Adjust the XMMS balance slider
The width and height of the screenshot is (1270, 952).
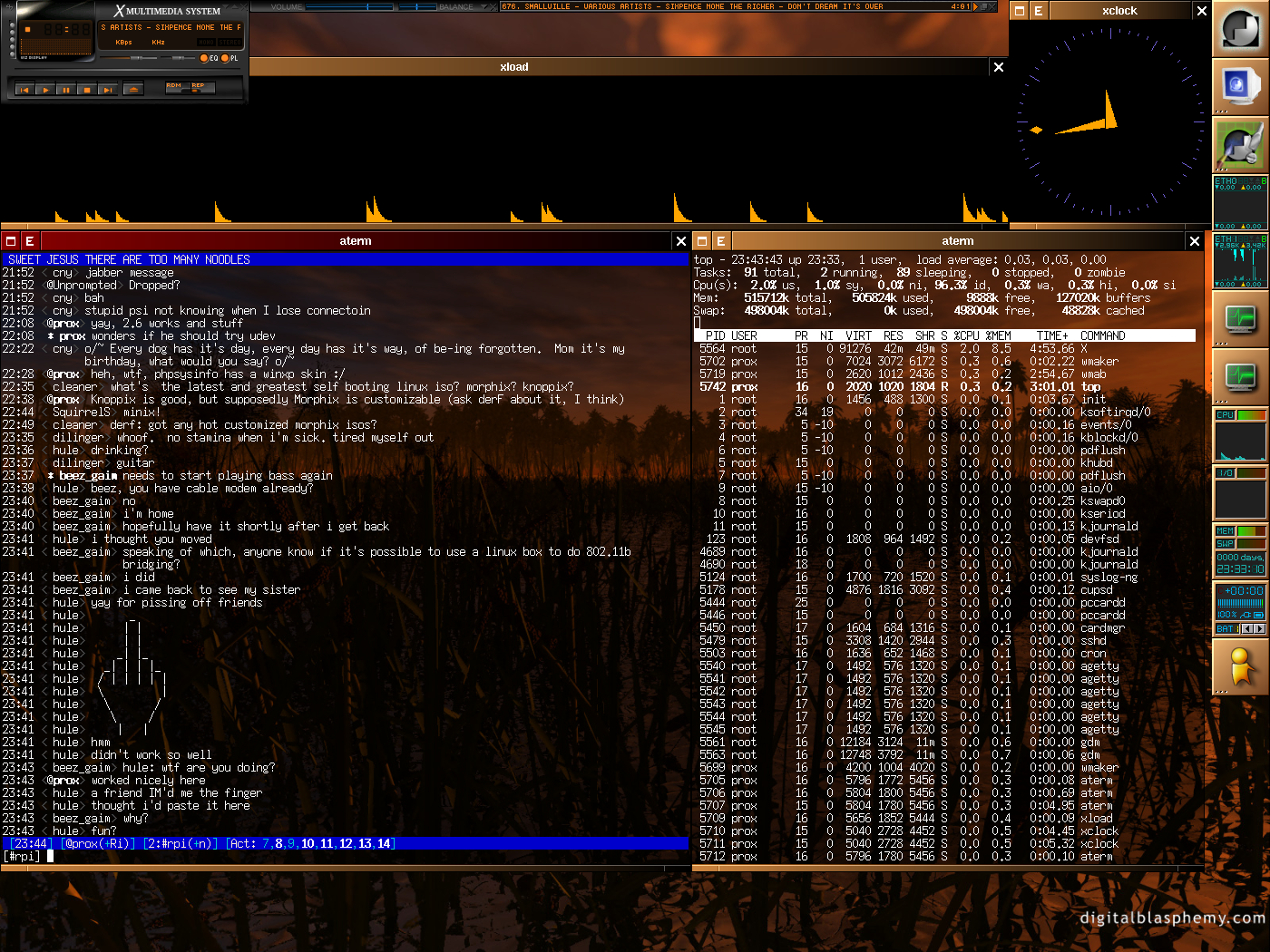coord(178,58)
